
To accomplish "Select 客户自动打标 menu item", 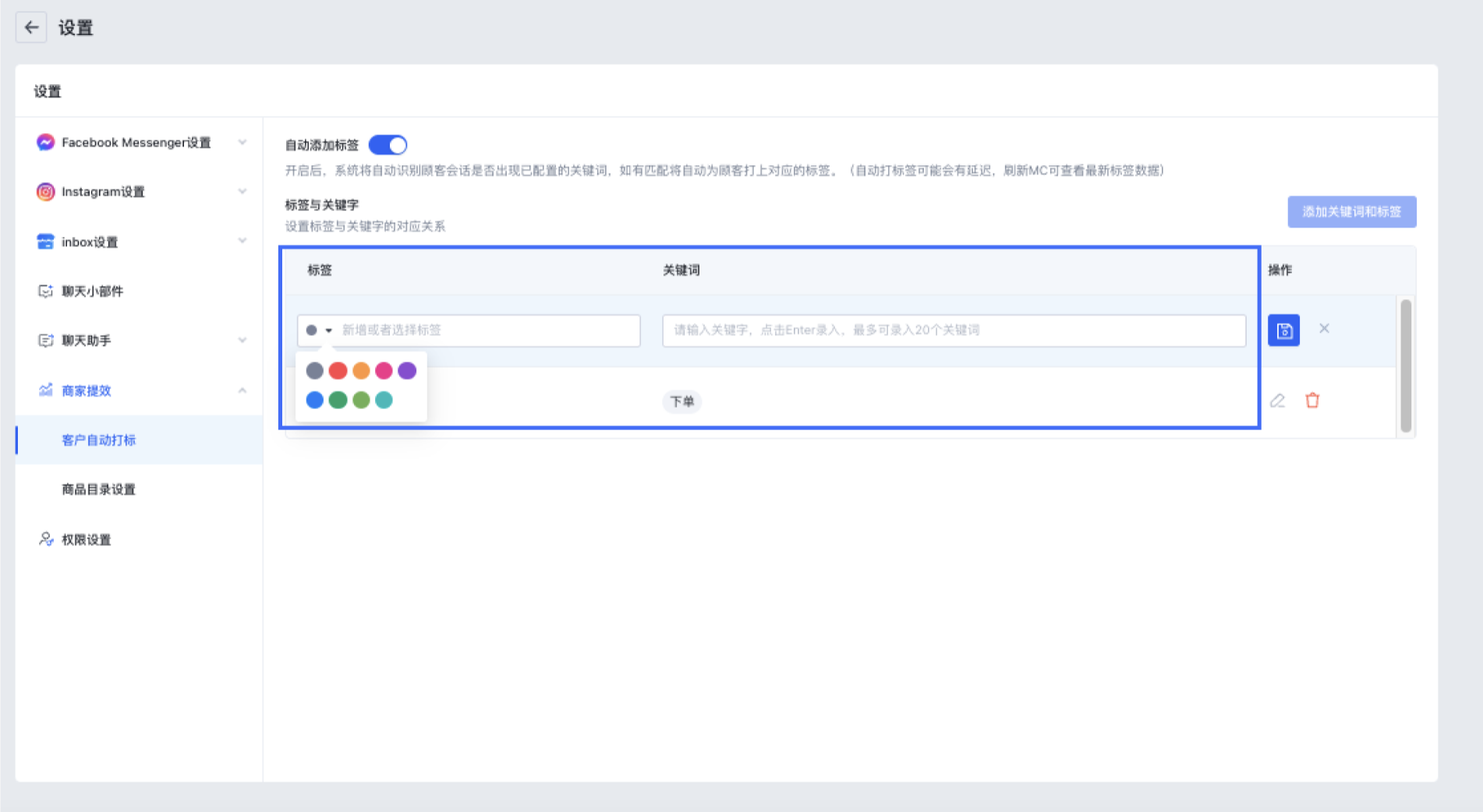I will pyautogui.click(x=98, y=440).
